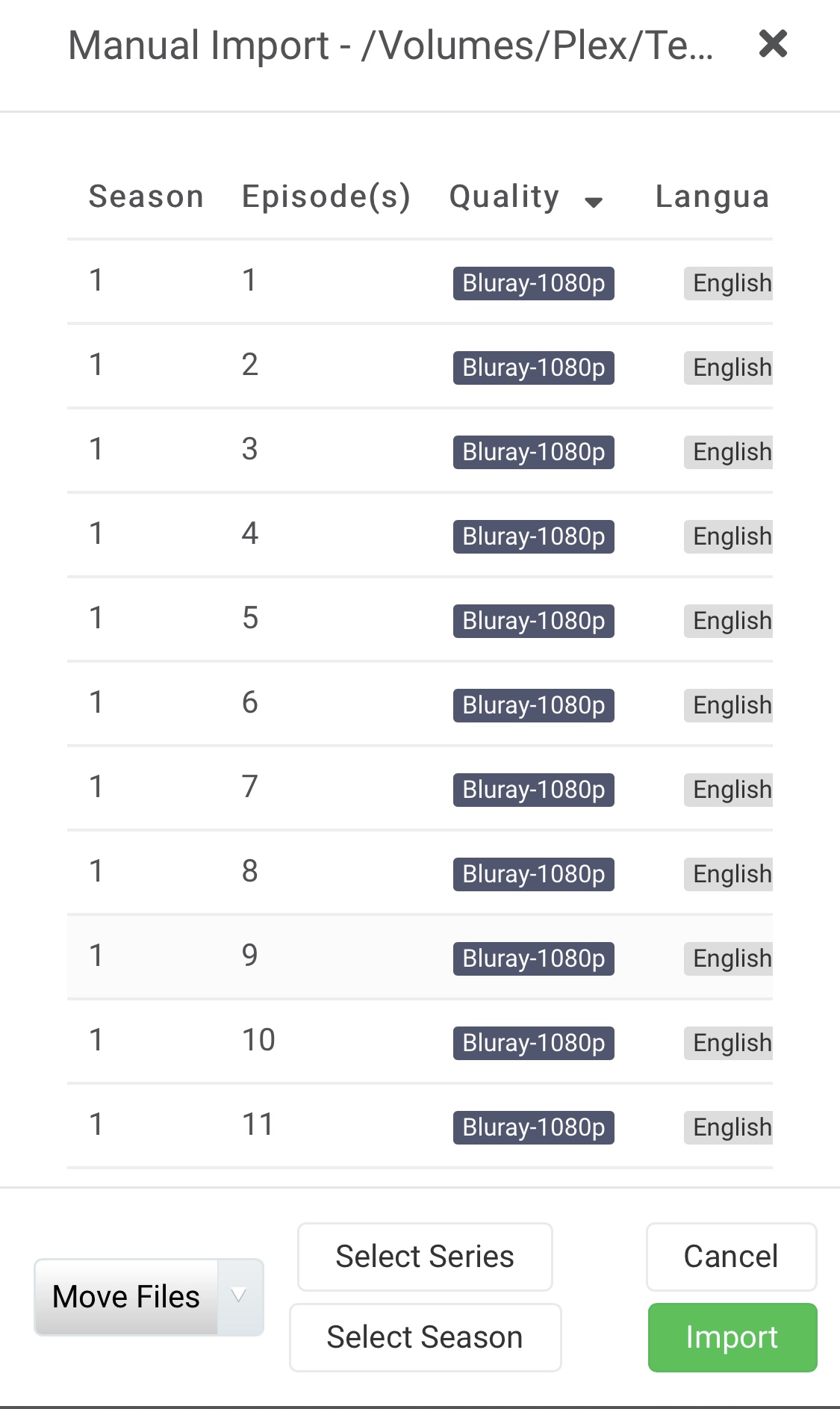Click the Bluray-1080p quality badge on episode 11
Screen dimensions: 840x1409
pos(533,1127)
